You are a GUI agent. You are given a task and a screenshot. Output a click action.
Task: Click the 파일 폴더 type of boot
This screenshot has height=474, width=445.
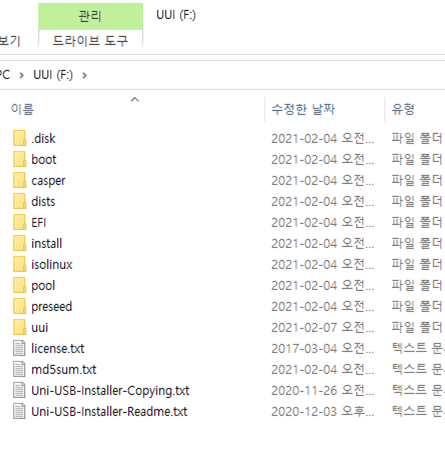tap(417, 159)
